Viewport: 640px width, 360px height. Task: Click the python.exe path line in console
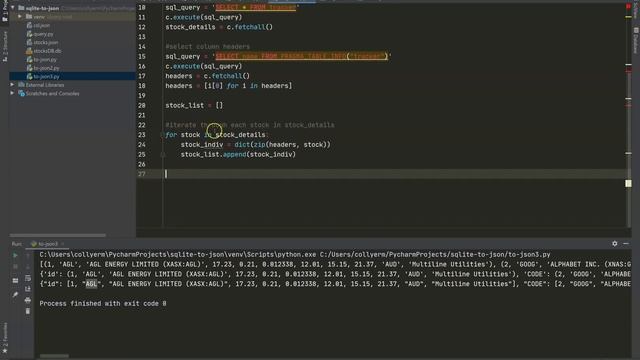pyautogui.click(x=295, y=255)
